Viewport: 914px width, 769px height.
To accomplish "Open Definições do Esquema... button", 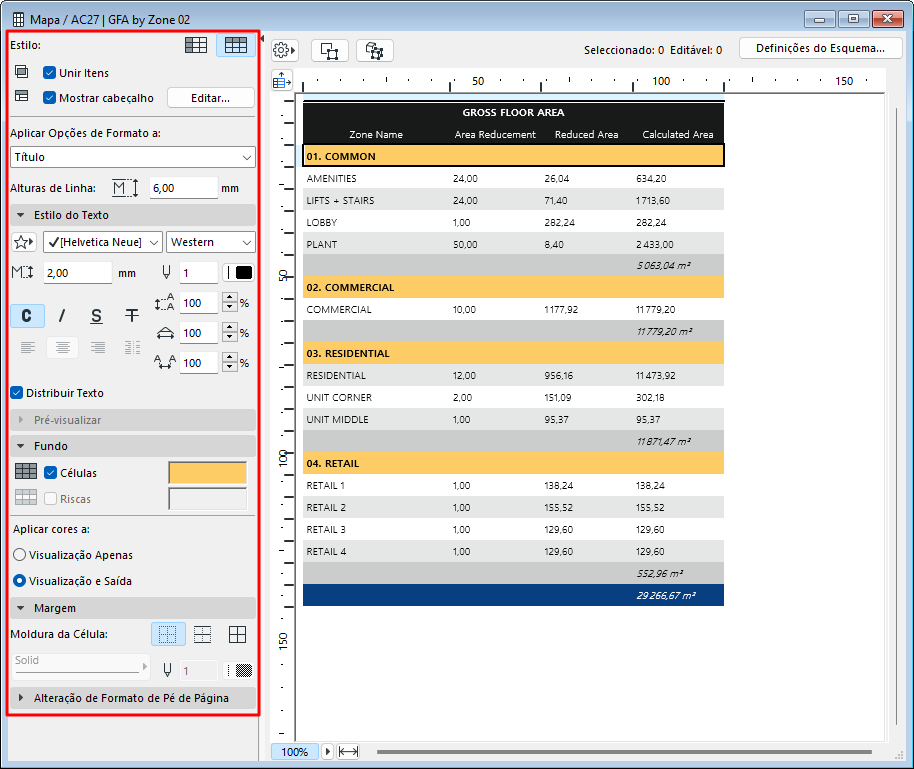I will tap(813, 48).
